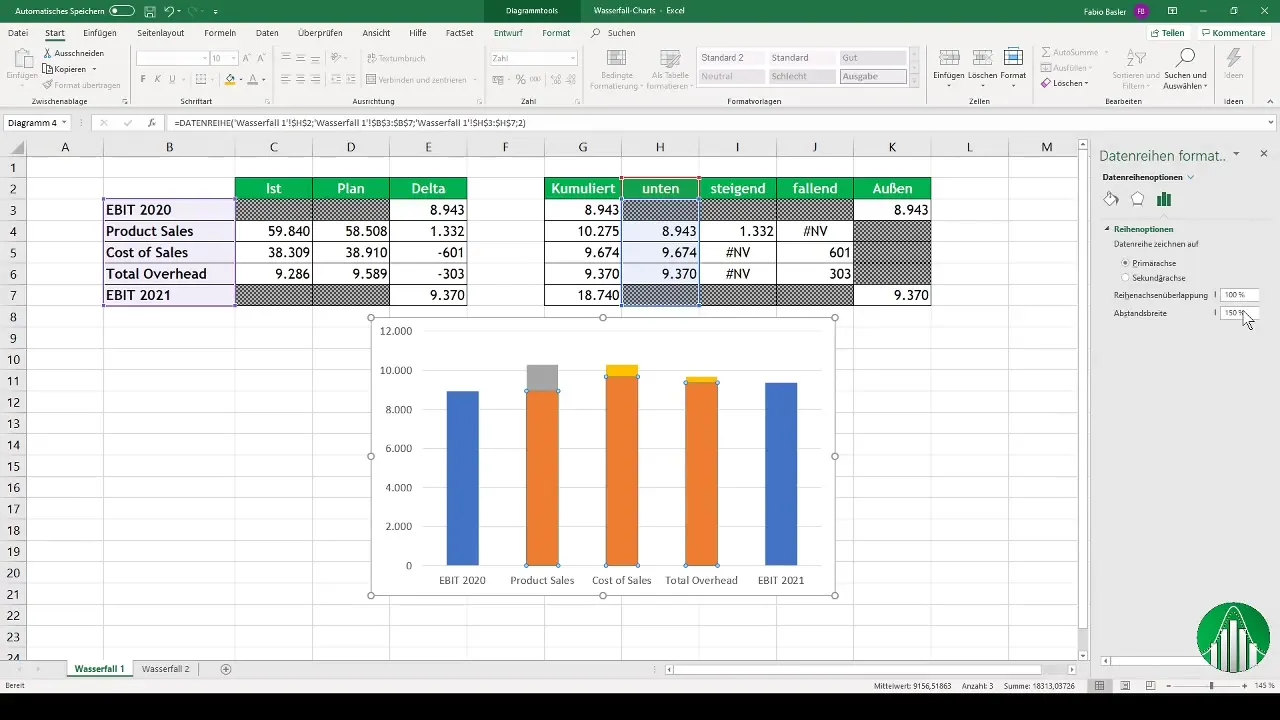1280x720 pixels.
Task: Open the Zahl number format dropdown
Action: tap(573, 58)
